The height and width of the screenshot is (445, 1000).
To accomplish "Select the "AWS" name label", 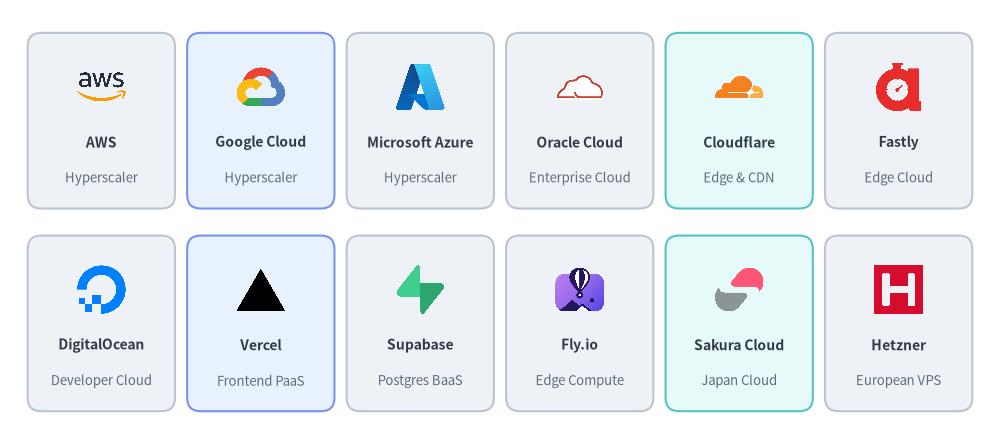I will click(x=101, y=142).
